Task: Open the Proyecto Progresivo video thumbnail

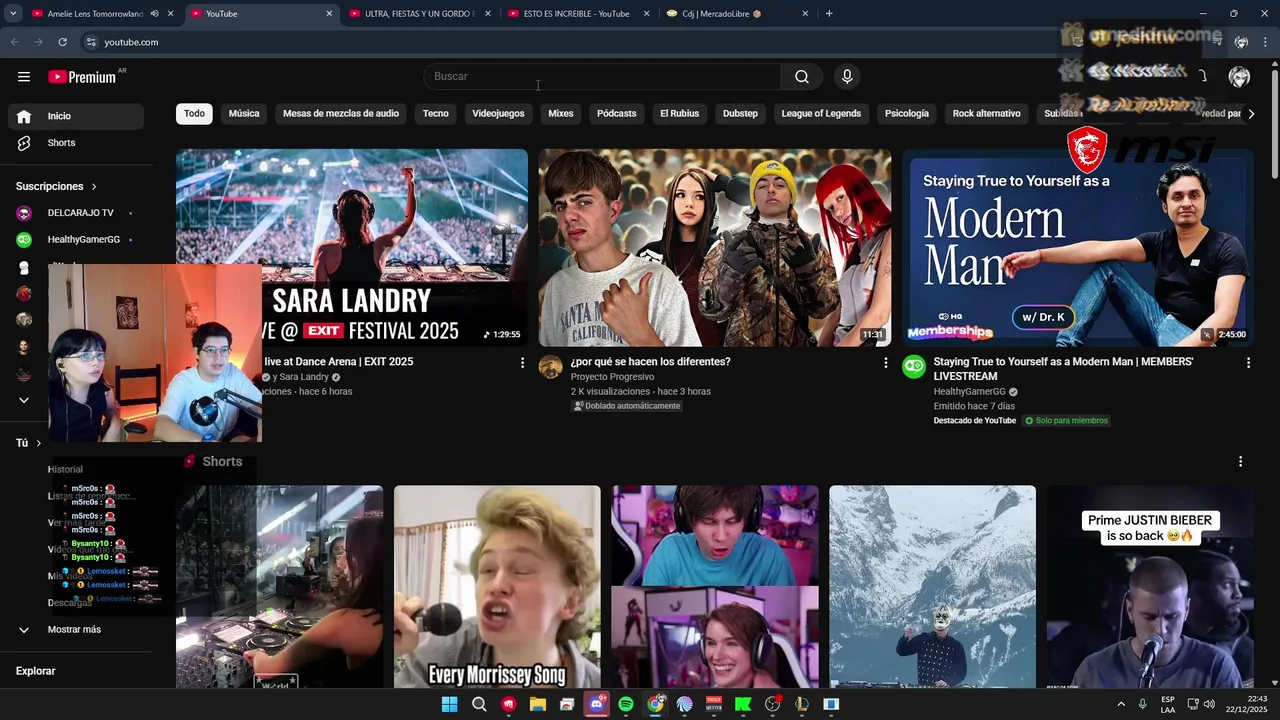Action: 715,248
